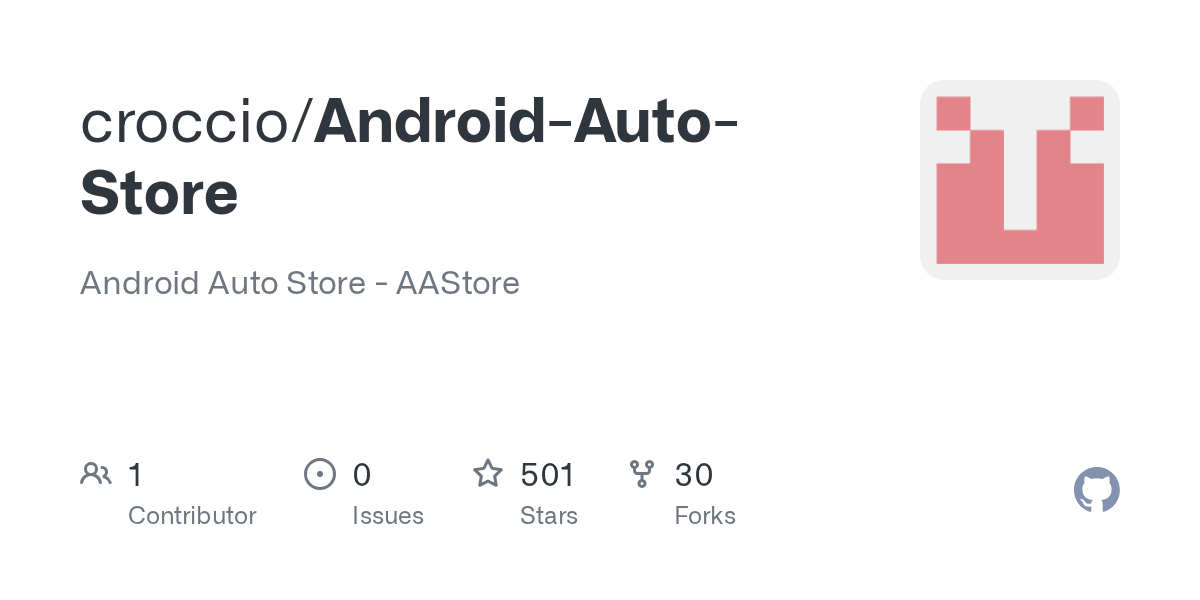Click the bold Android-Auto- title text
This screenshot has width=1200, height=600.
pyautogui.click(x=527, y=121)
